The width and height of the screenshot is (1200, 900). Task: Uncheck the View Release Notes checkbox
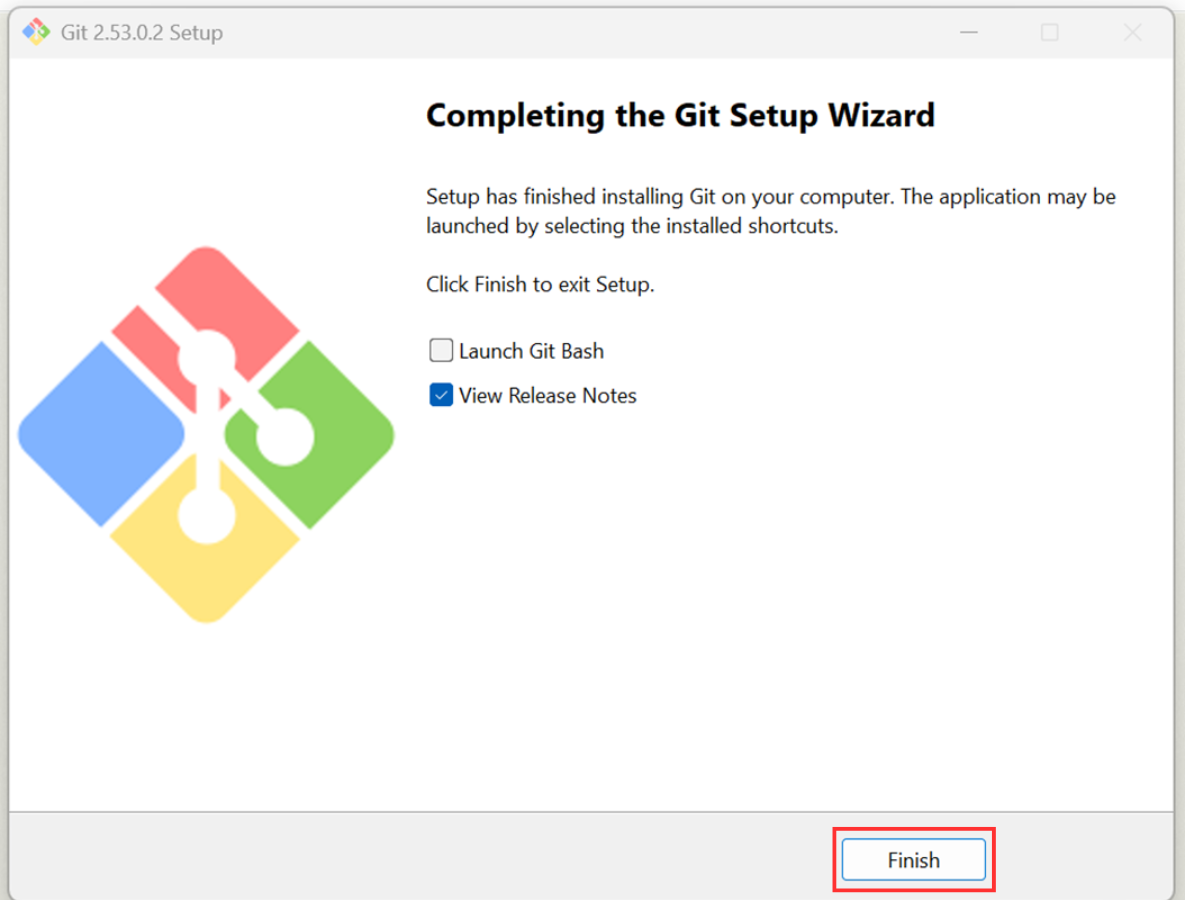click(x=441, y=396)
